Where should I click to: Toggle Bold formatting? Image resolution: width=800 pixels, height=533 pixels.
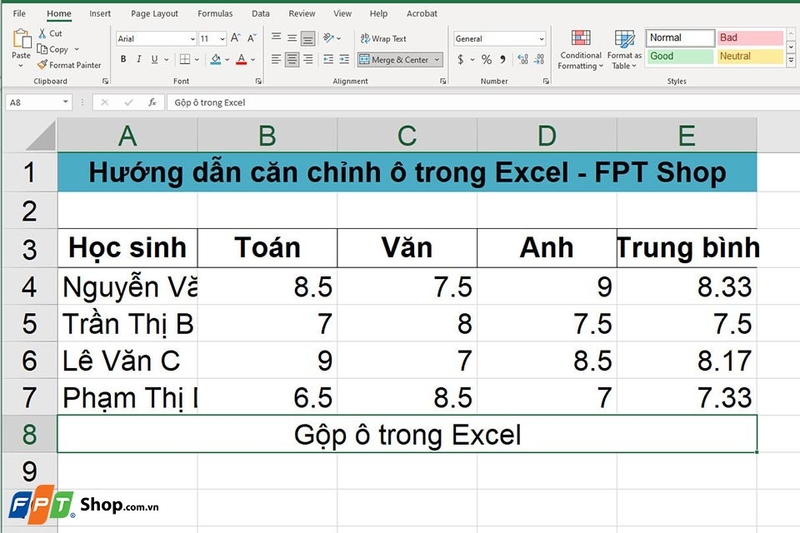tap(123, 60)
